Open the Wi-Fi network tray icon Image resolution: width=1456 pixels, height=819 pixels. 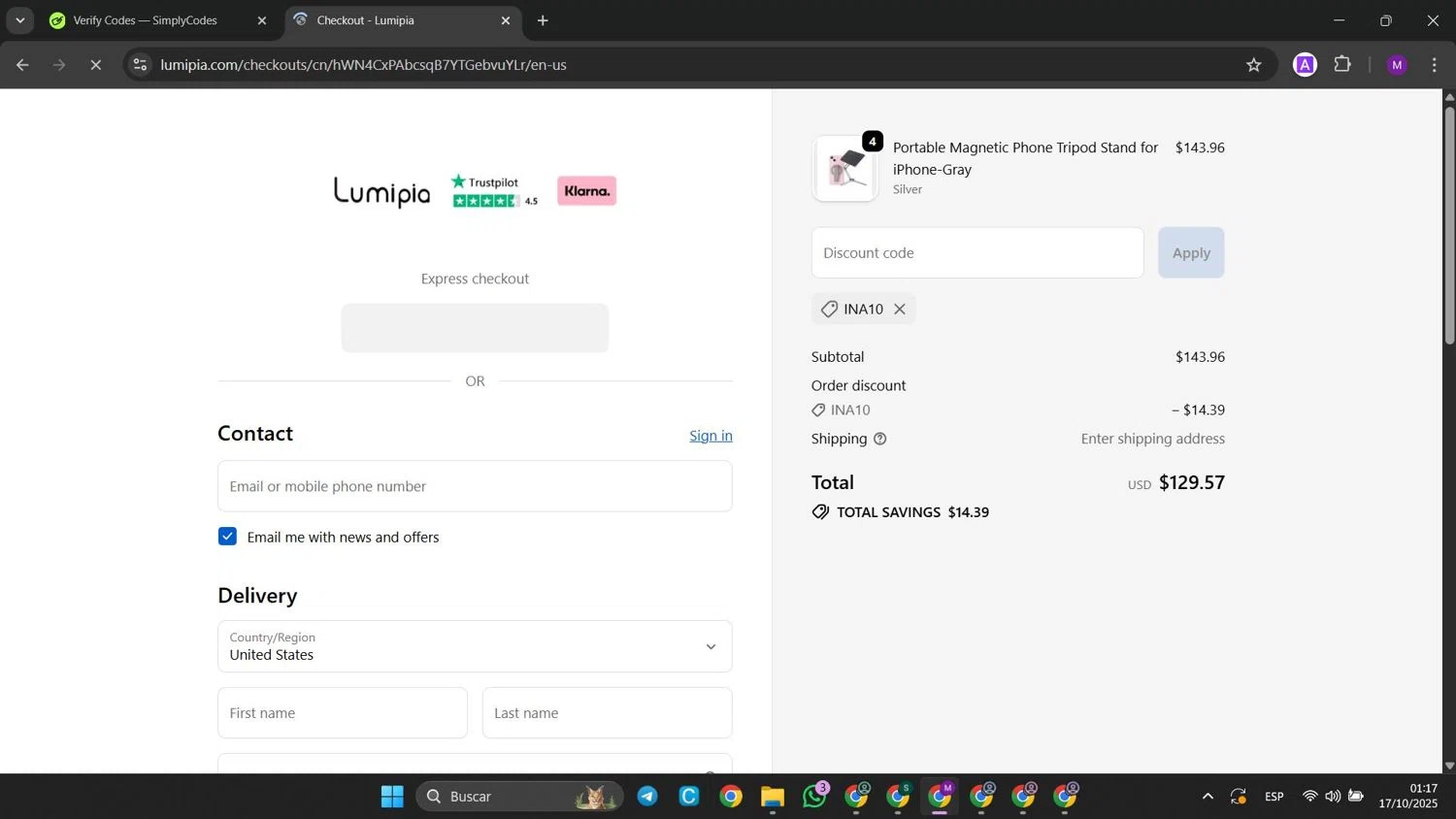pos(1309,797)
